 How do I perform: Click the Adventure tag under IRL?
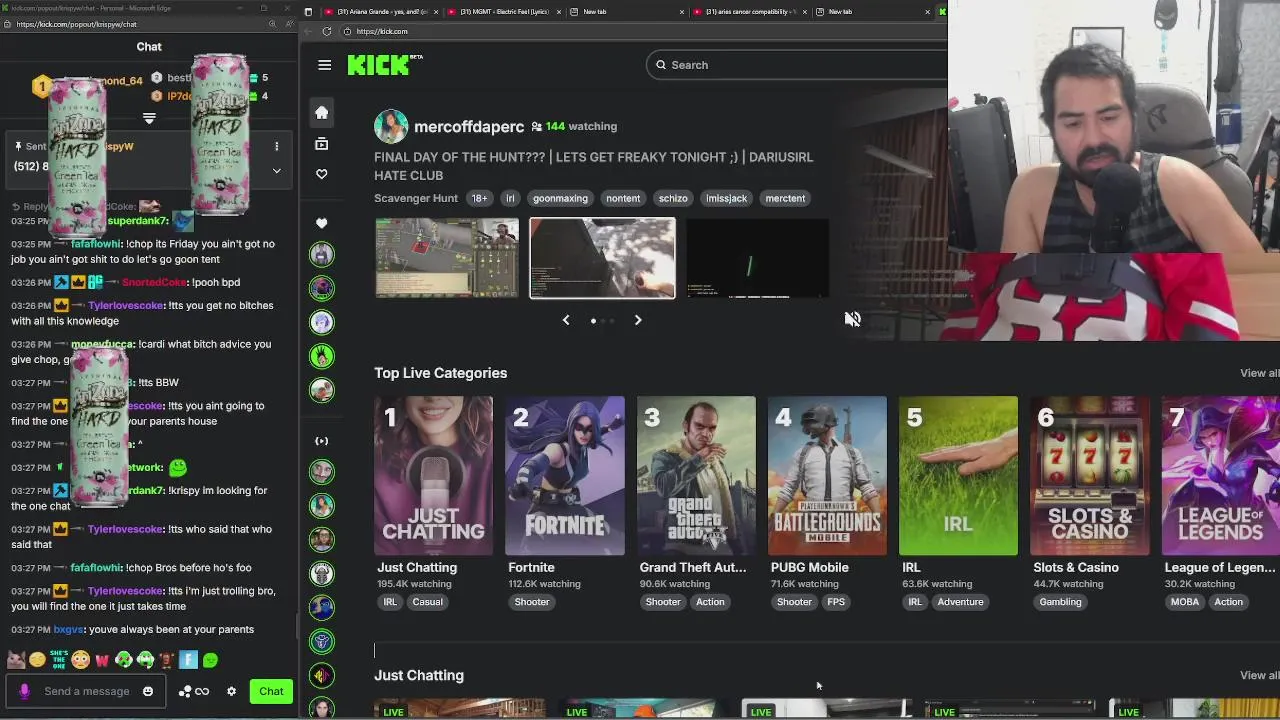click(960, 602)
